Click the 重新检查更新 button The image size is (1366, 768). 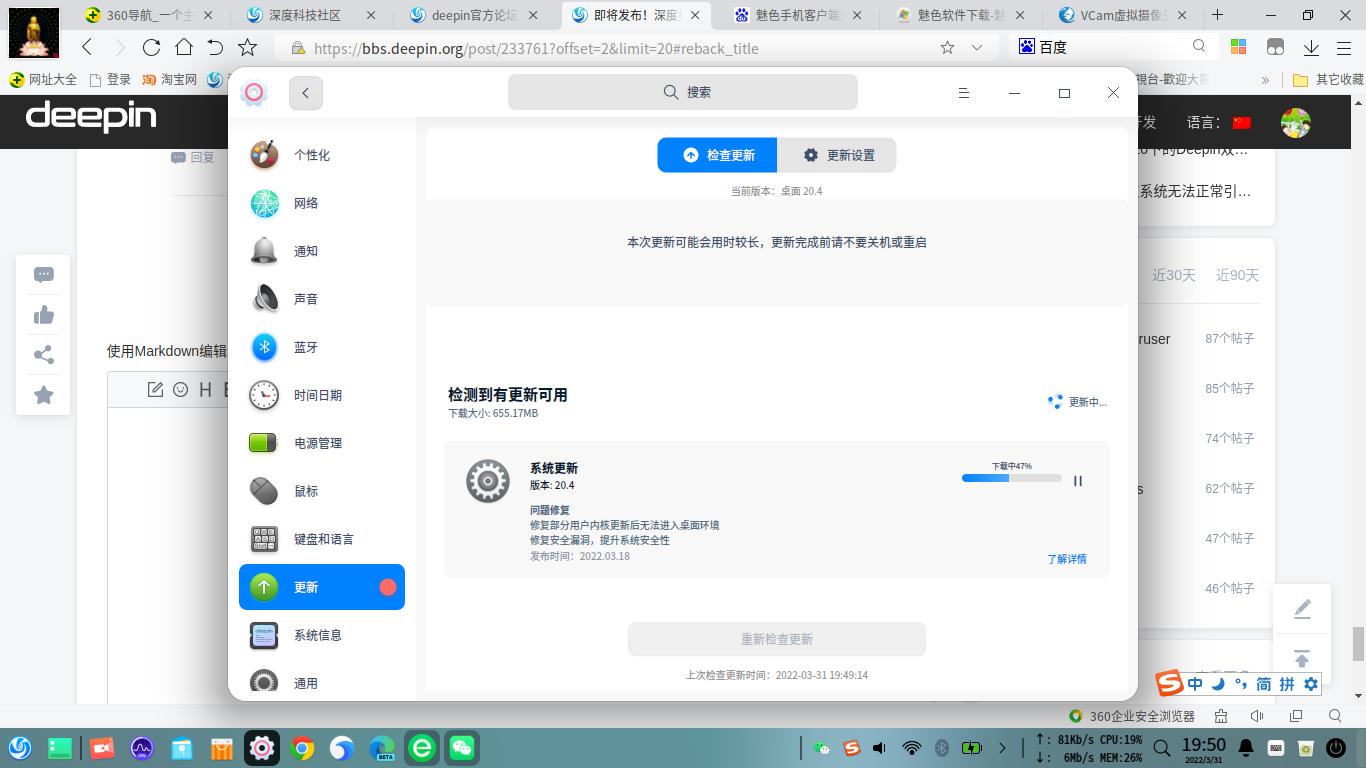(776, 639)
